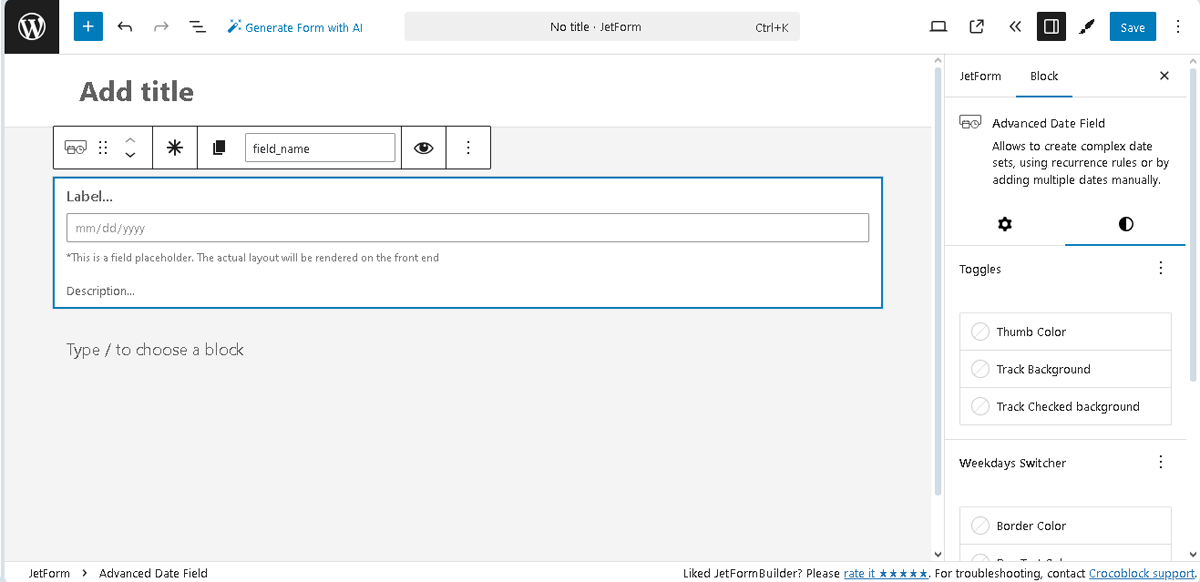The height and width of the screenshot is (582, 1200).
Task: Toggle field visibility with the eye icon
Action: 423,147
